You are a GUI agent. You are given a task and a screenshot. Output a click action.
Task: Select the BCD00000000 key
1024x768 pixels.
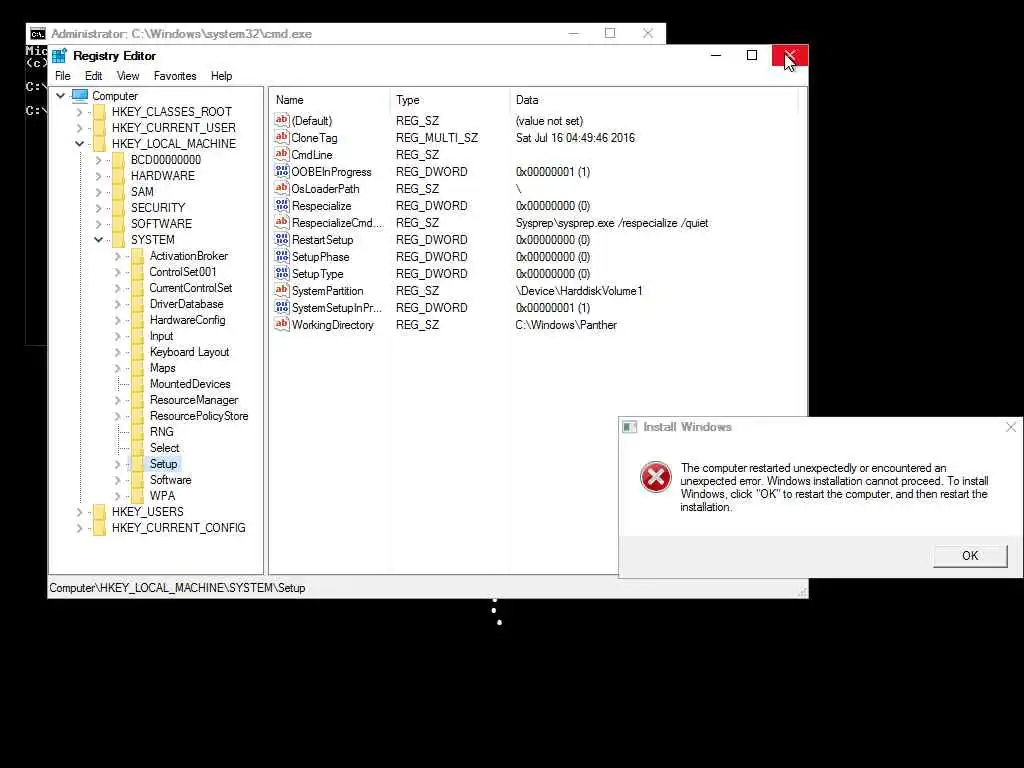tap(166, 160)
